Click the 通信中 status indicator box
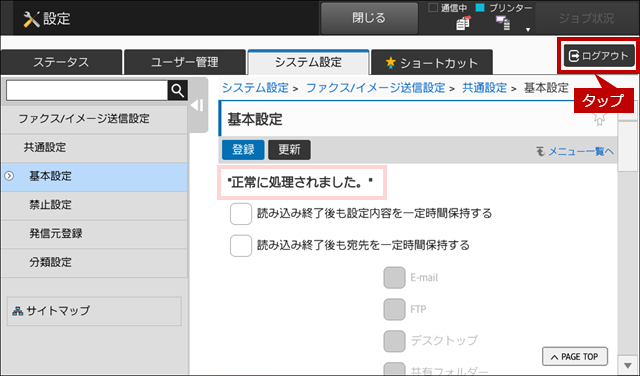640x376 pixels. (433, 8)
